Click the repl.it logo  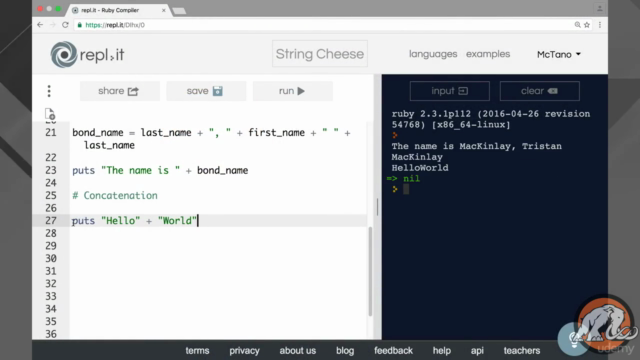(x=87, y=54)
